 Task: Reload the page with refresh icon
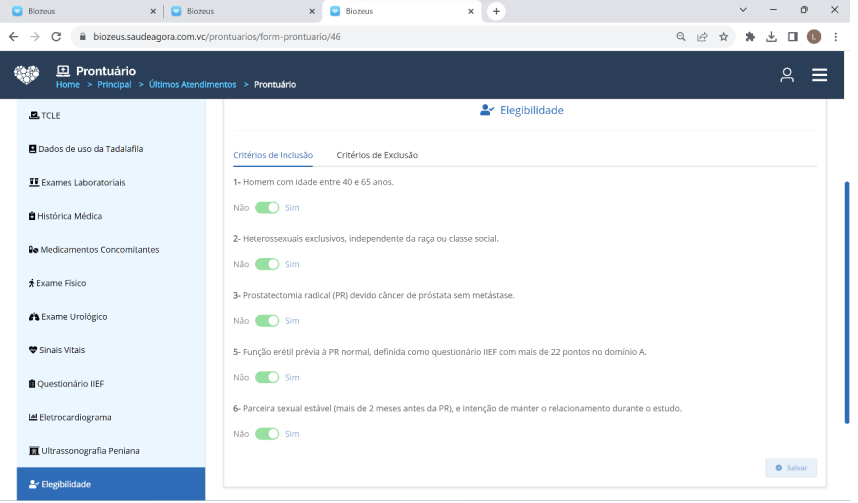coord(56,36)
